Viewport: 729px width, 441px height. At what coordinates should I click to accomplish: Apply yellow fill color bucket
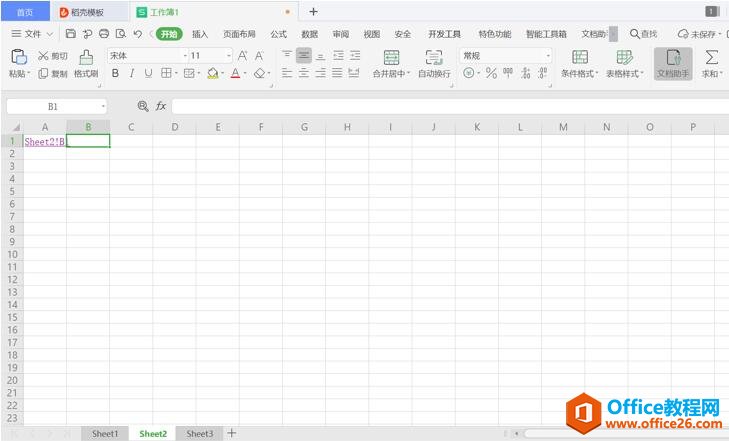click(x=212, y=73)
